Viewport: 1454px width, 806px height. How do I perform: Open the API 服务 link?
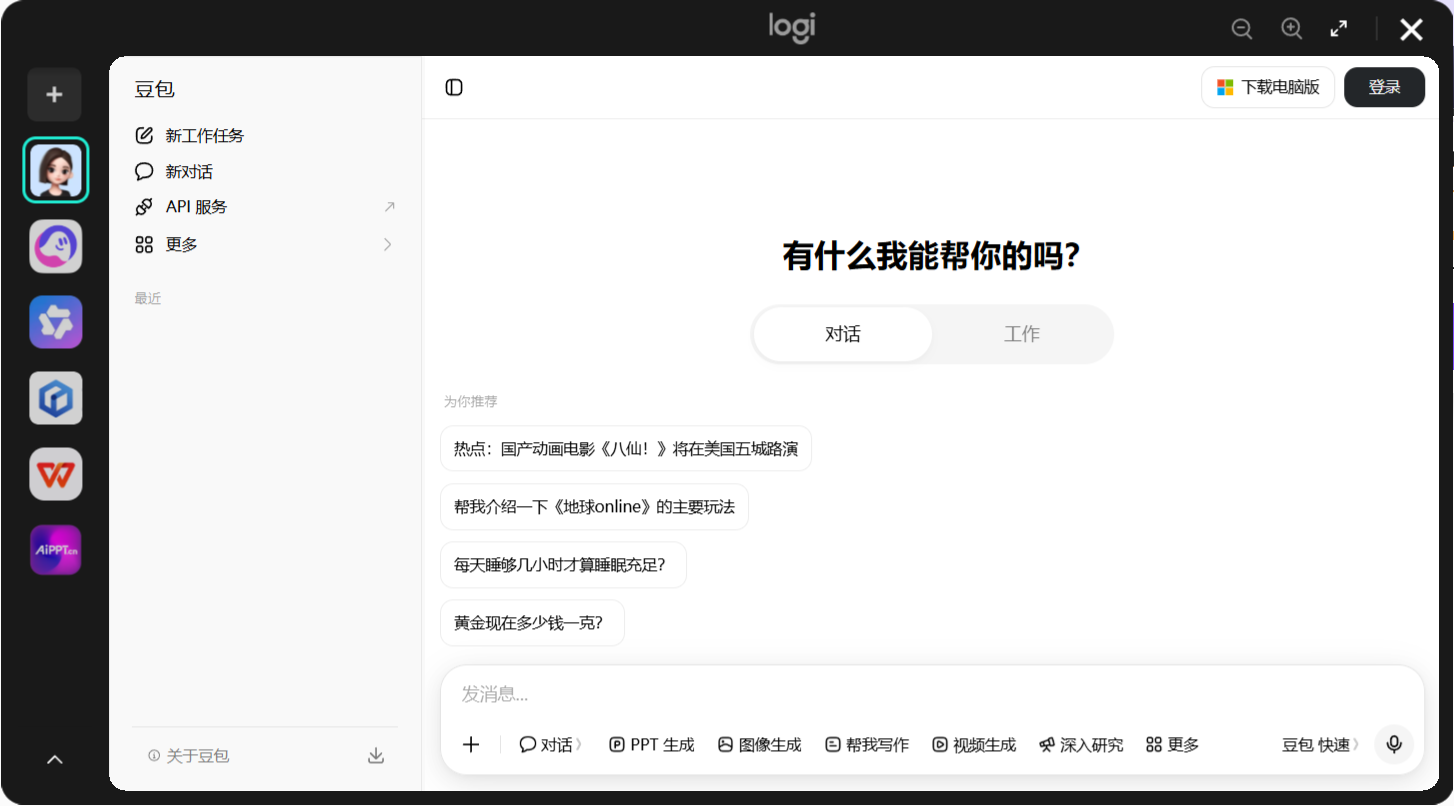265,207
